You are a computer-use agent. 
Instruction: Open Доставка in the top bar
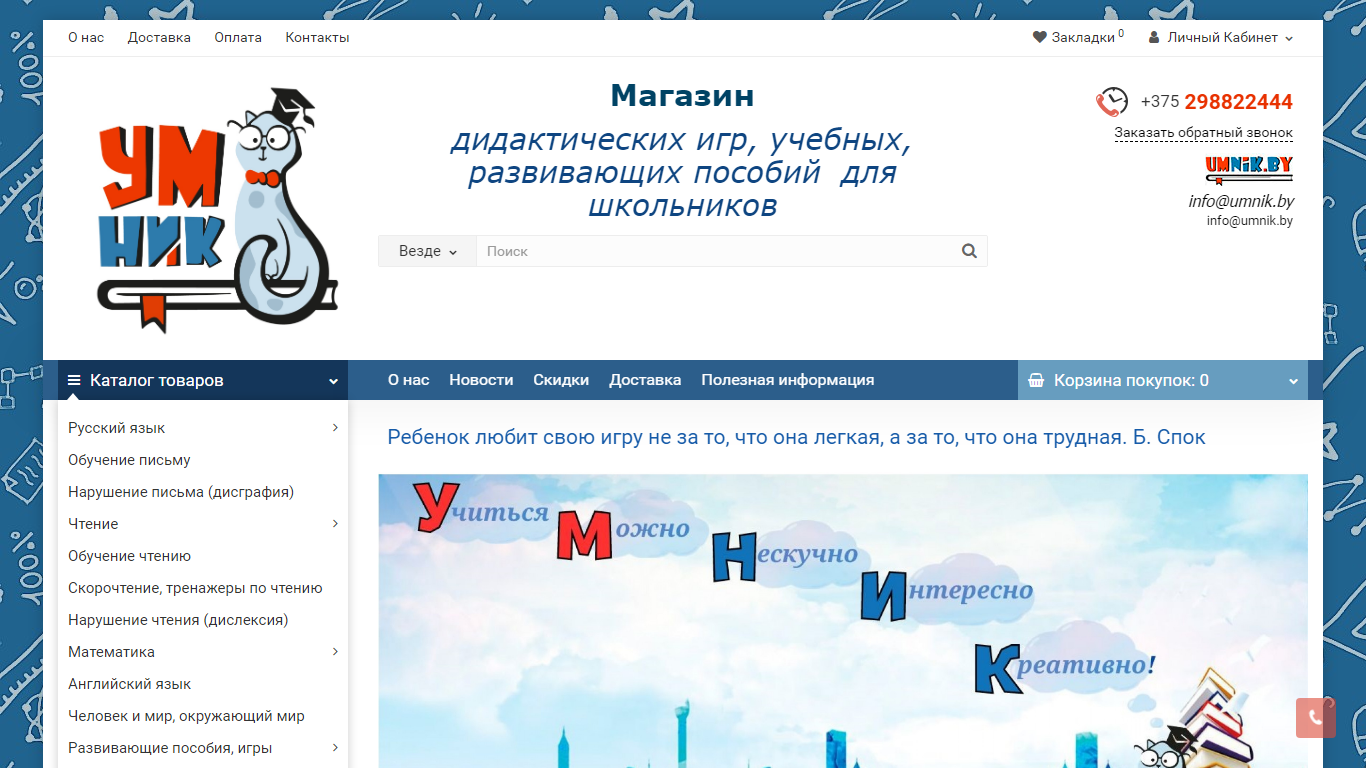click(159, 37)
